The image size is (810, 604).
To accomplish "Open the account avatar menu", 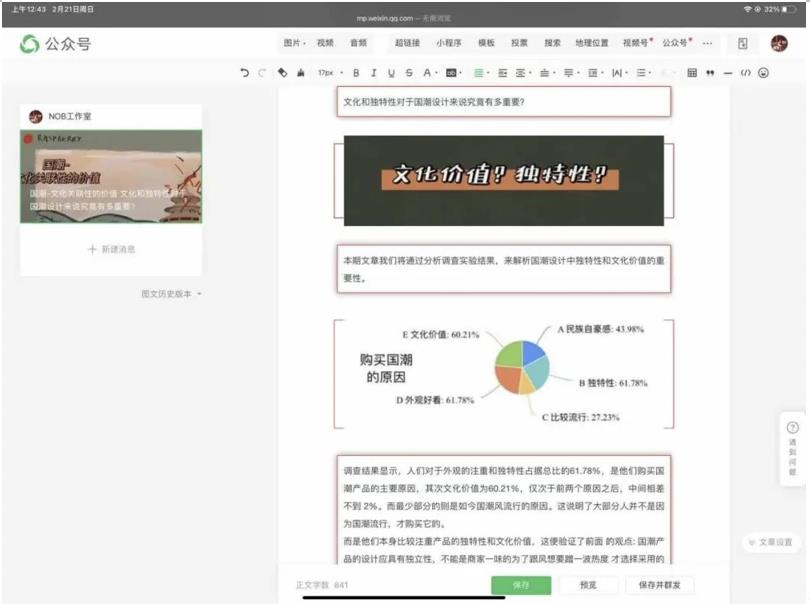I will (x=779, y=43).
